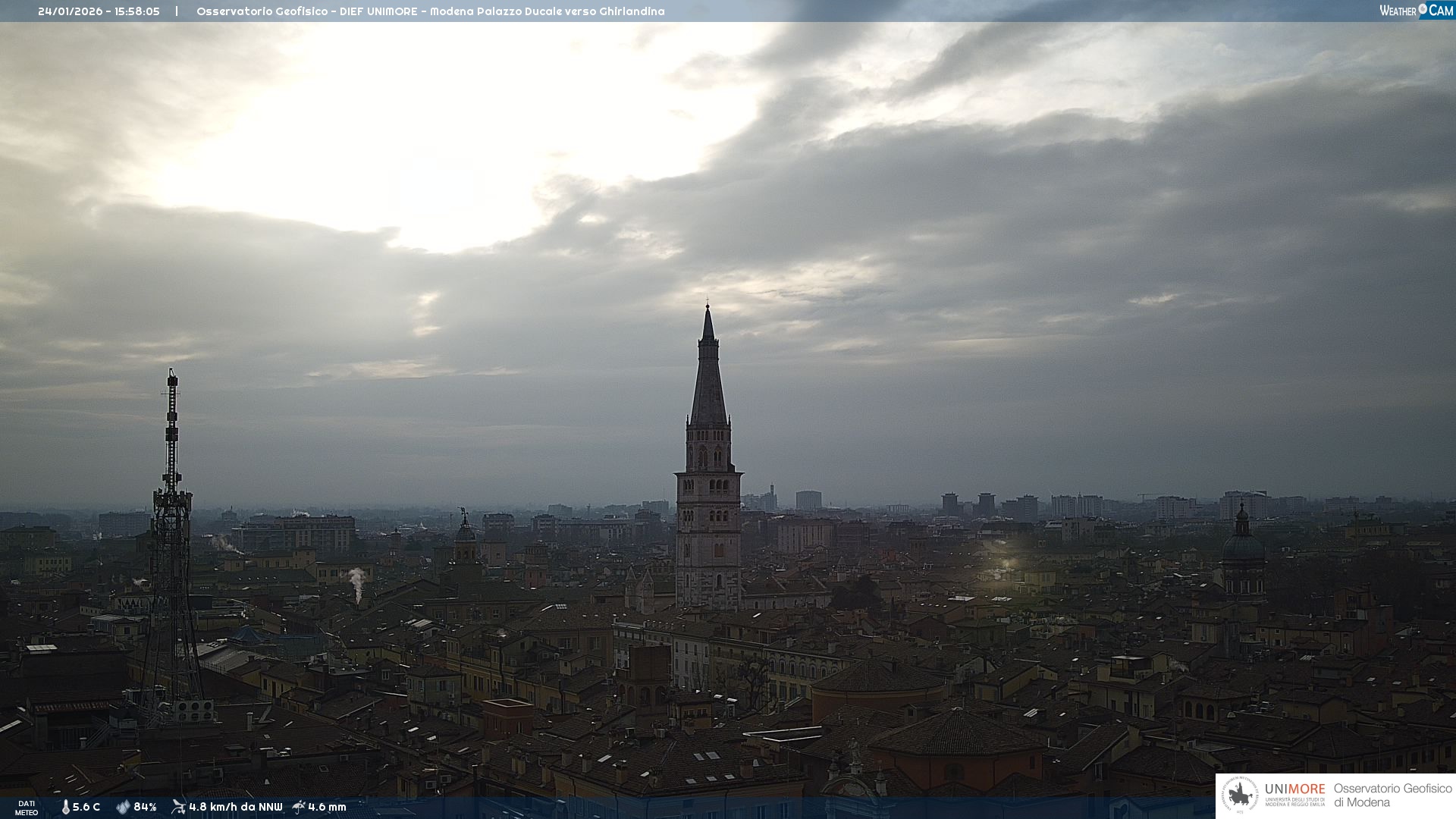This screenshot has width=1456, height=819.
Task: Click the 4.6 mm rainfall value
Action: click(327, 808)
